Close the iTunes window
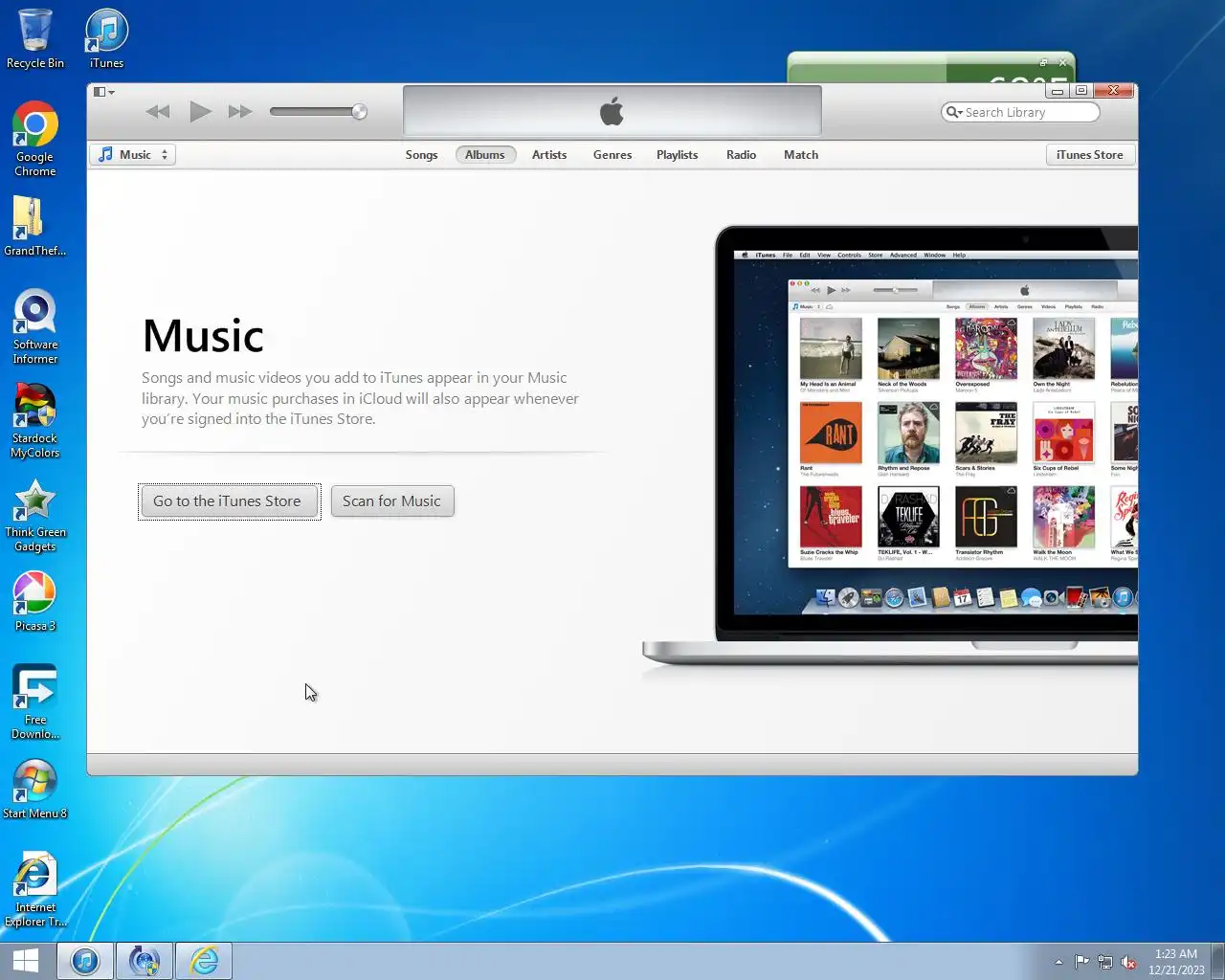Viewport: 1225px width, 980px height. click(1113, 91)
